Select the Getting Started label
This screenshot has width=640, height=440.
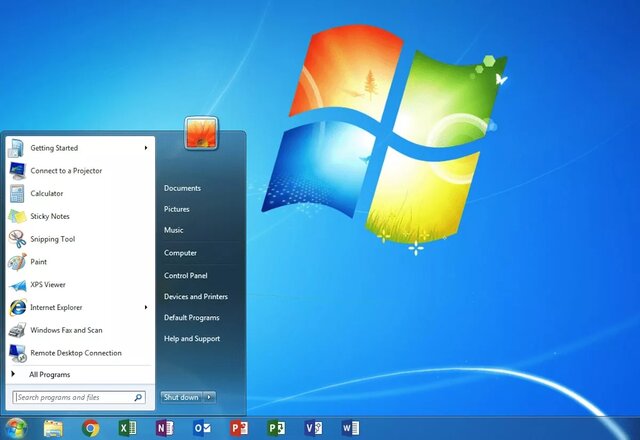tap(54, 148)
